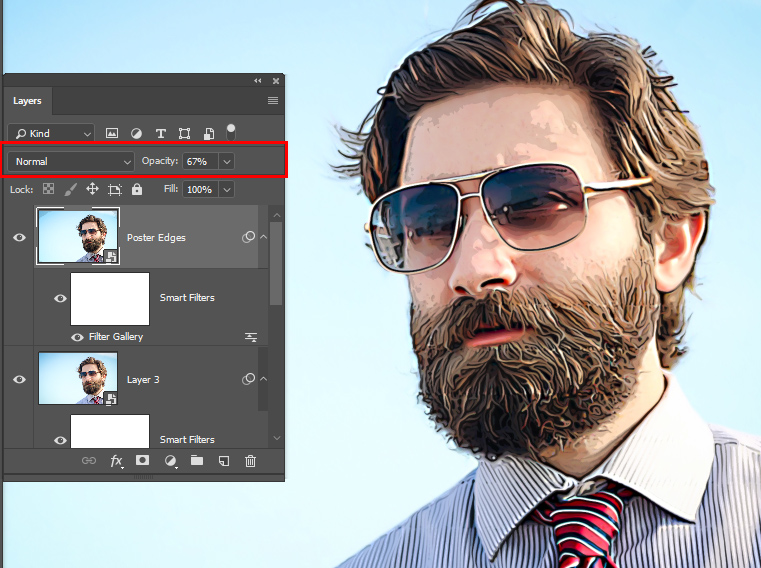Collapse the panel with double arrows

(x=258, y=81)
